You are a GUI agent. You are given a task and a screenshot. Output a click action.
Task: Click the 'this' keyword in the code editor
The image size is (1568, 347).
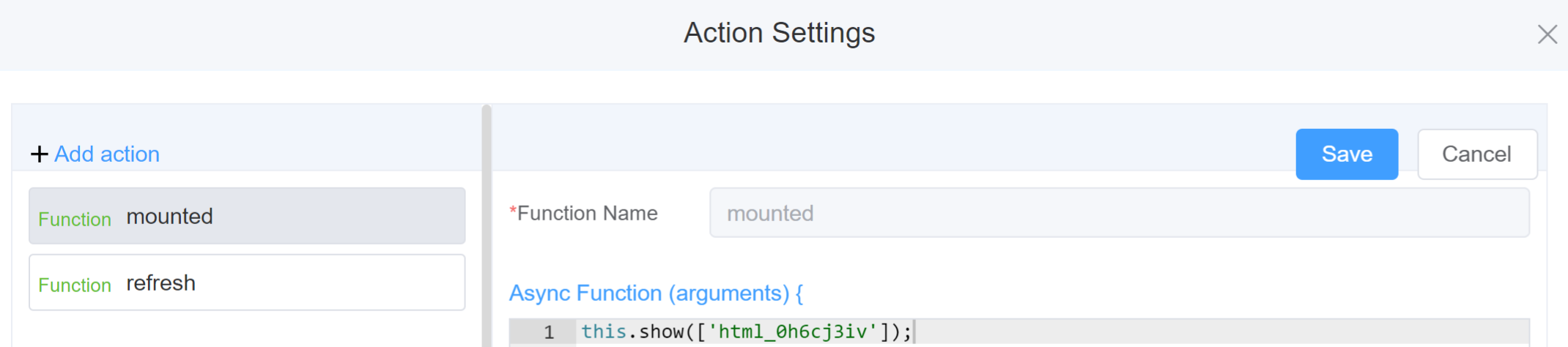pyautogui.click(x=603, y=332)
